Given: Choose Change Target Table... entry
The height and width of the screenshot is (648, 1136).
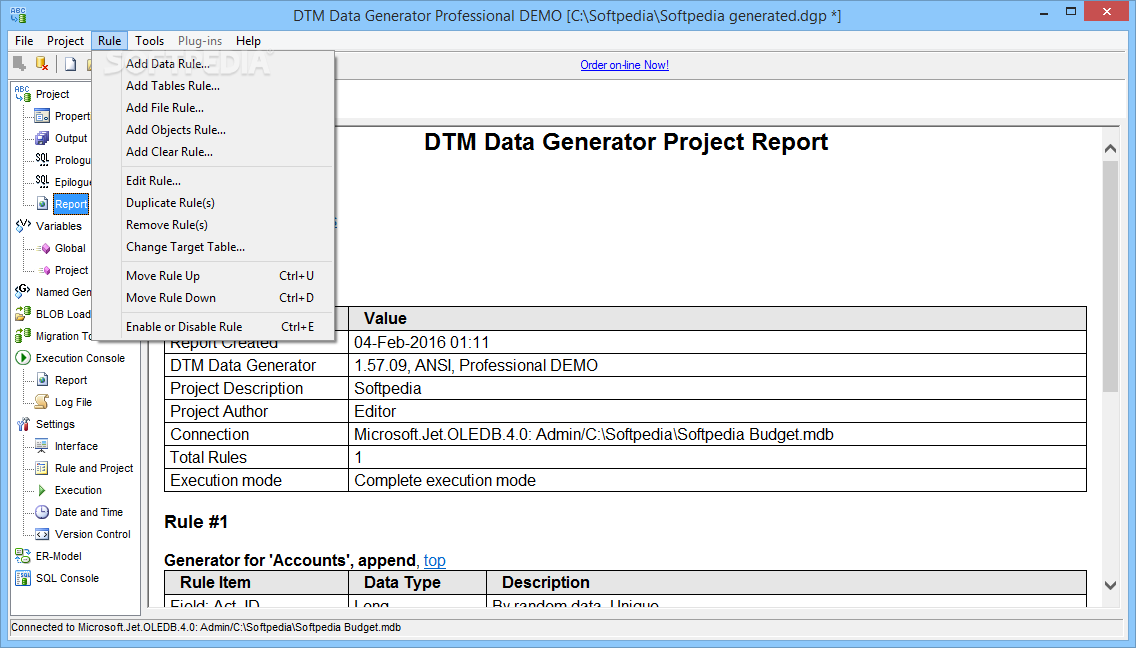Looking at the screenshot, I should pos(213,246).
